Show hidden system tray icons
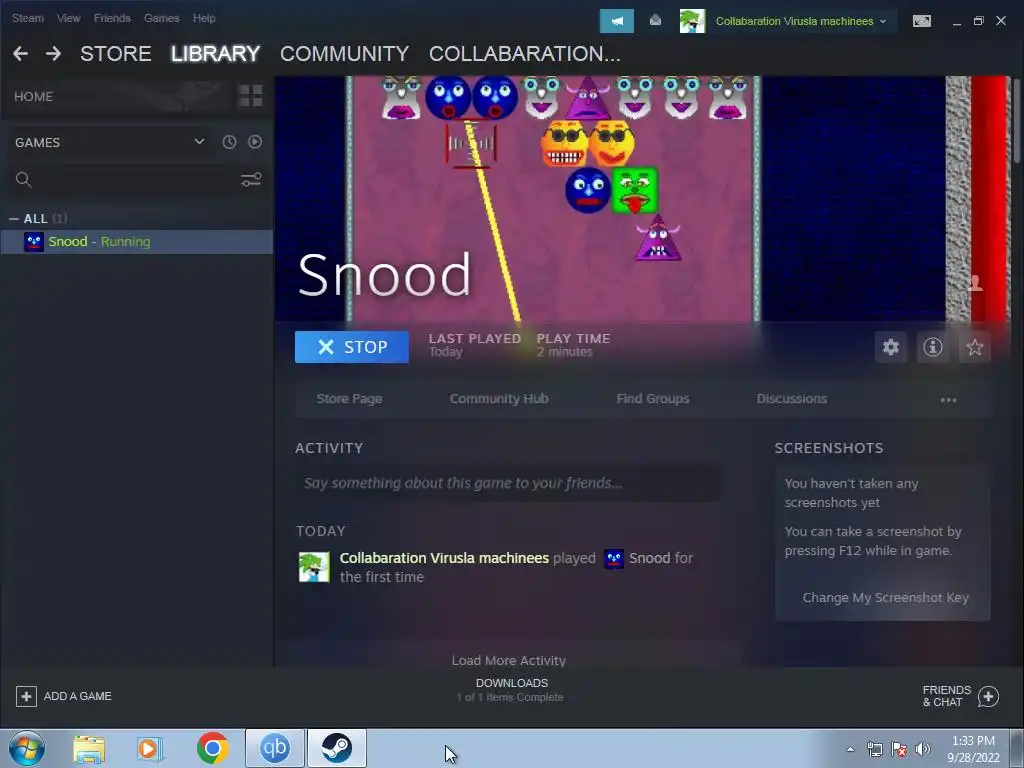This screenshot has width=1024, height=768. [x=850, y=749]
